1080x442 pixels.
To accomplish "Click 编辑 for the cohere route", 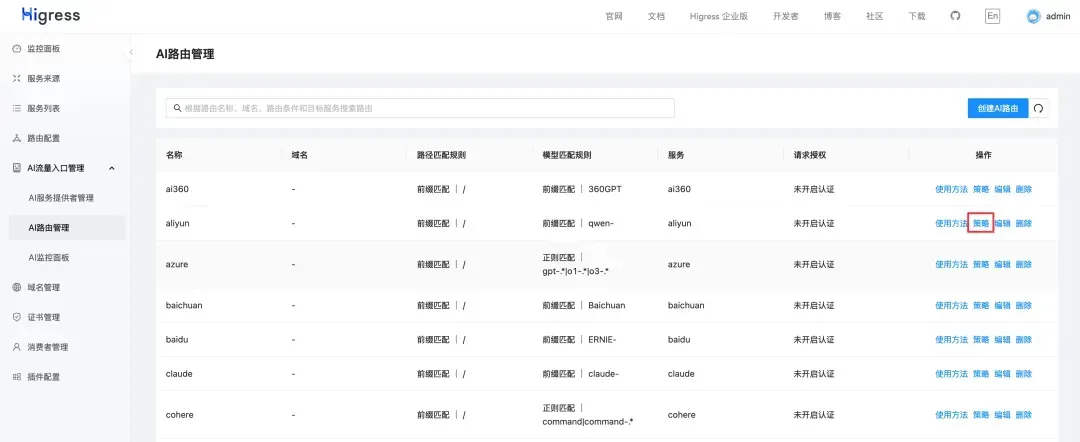I will (1002, 415).
